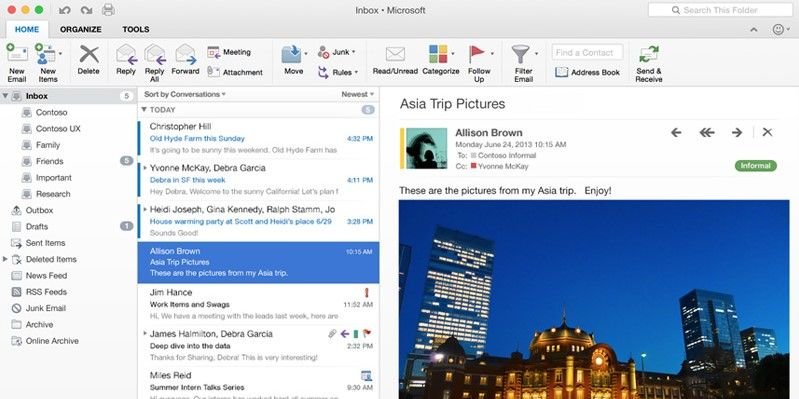Change the Newest sort order dropdown
The width and height of the screenshot is (799, 399).
tap(358, 94)
